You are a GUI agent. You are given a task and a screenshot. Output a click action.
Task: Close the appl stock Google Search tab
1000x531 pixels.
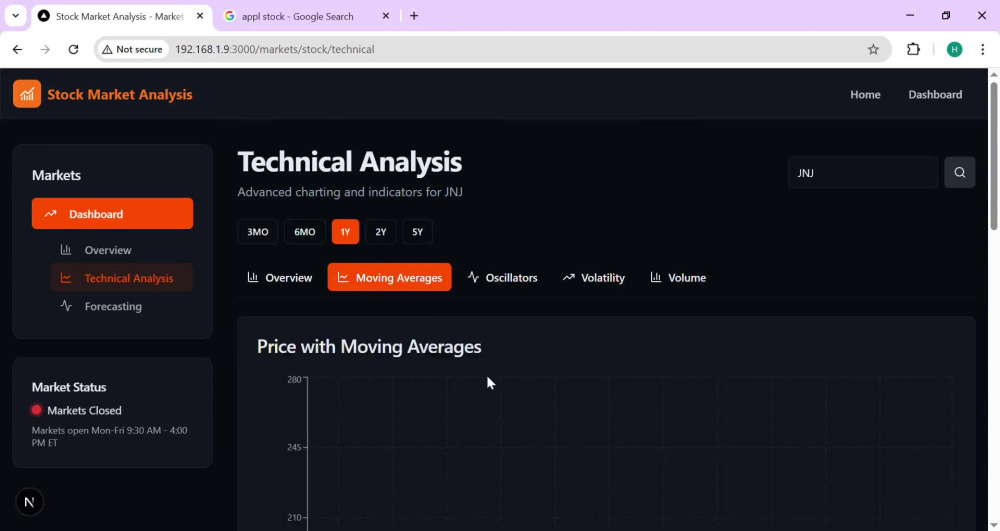pos(385,16)
